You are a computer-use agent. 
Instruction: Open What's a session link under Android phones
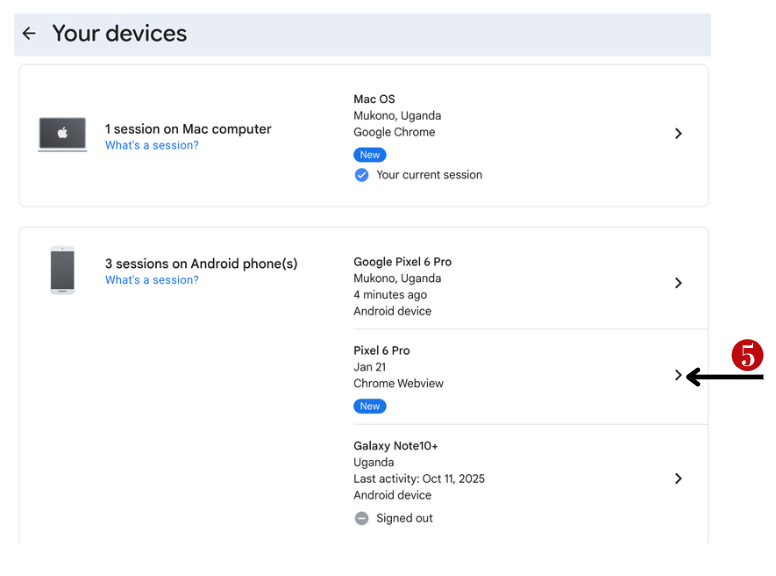[x=152, y=280]
